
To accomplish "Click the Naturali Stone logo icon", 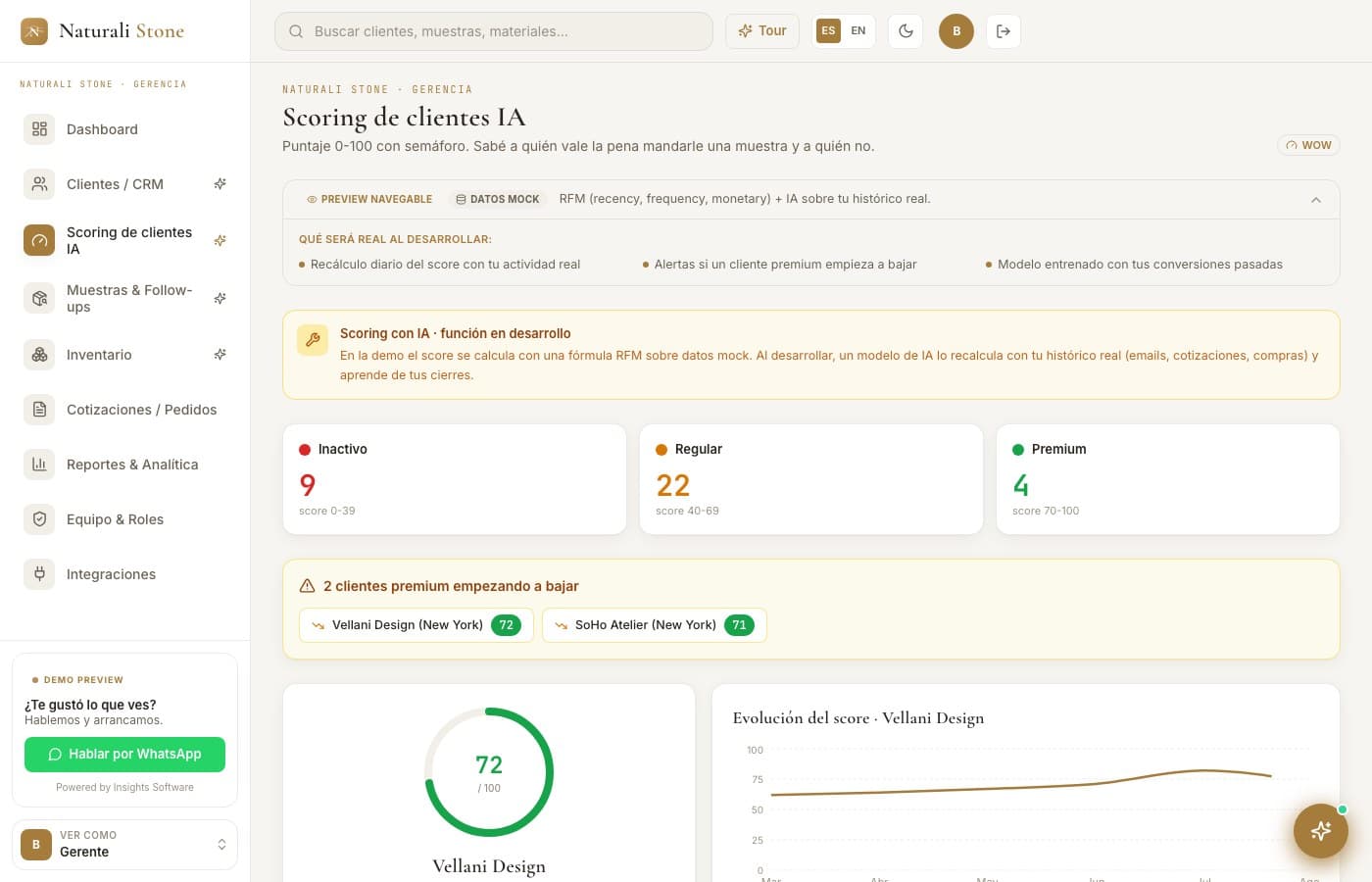I will (x=34, y=31).
